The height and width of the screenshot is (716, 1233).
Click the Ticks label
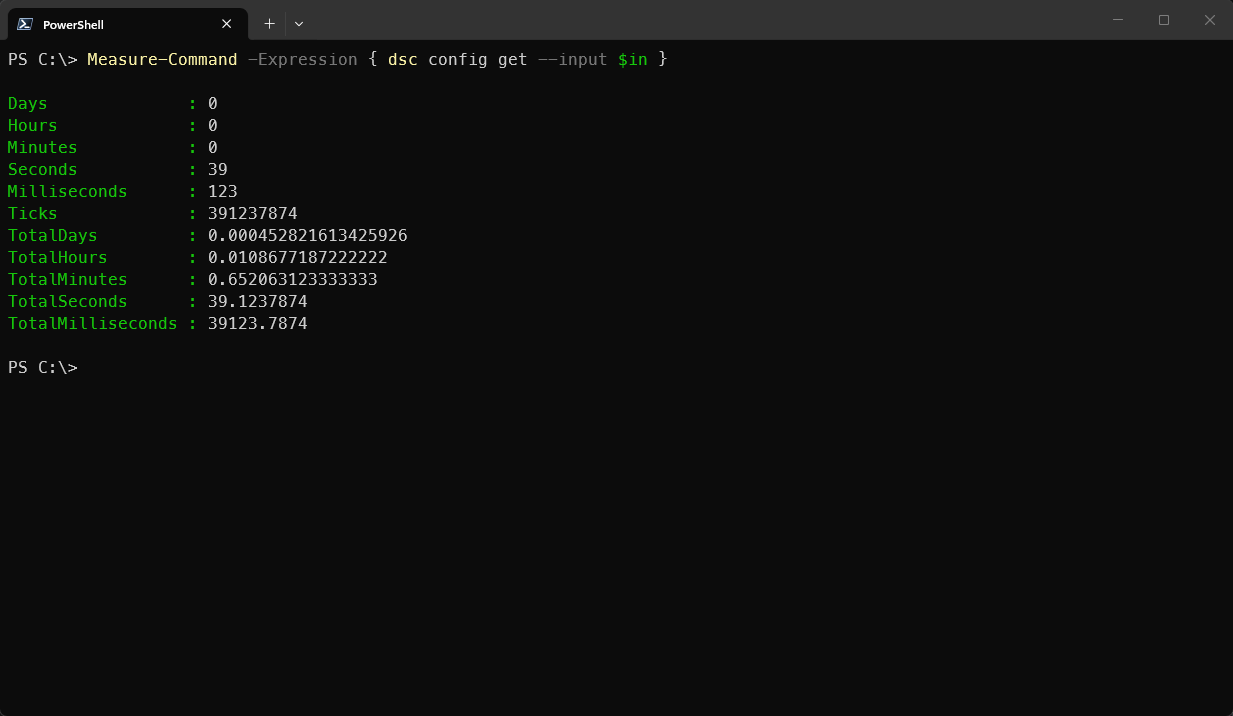pos(33,214)
